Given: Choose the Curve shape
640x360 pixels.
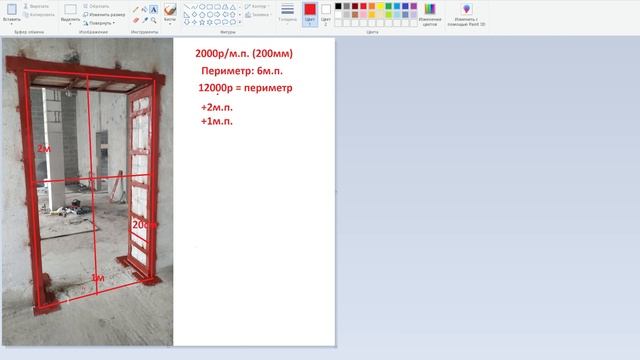Looking at the screenshot, I should click(x=194, y=7).
